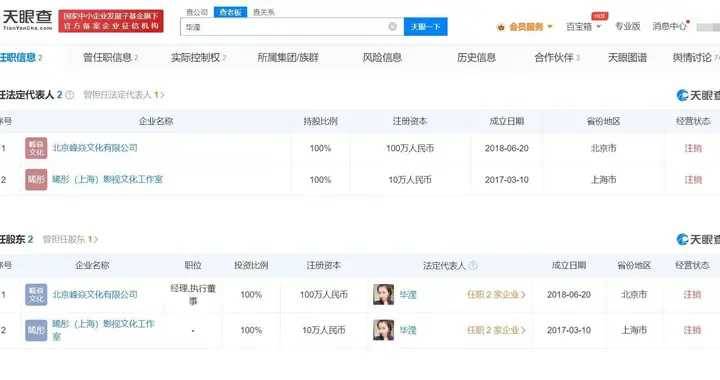
Task: Open the Shanghai film studio link in shareholder table
Action: point(103,330)
